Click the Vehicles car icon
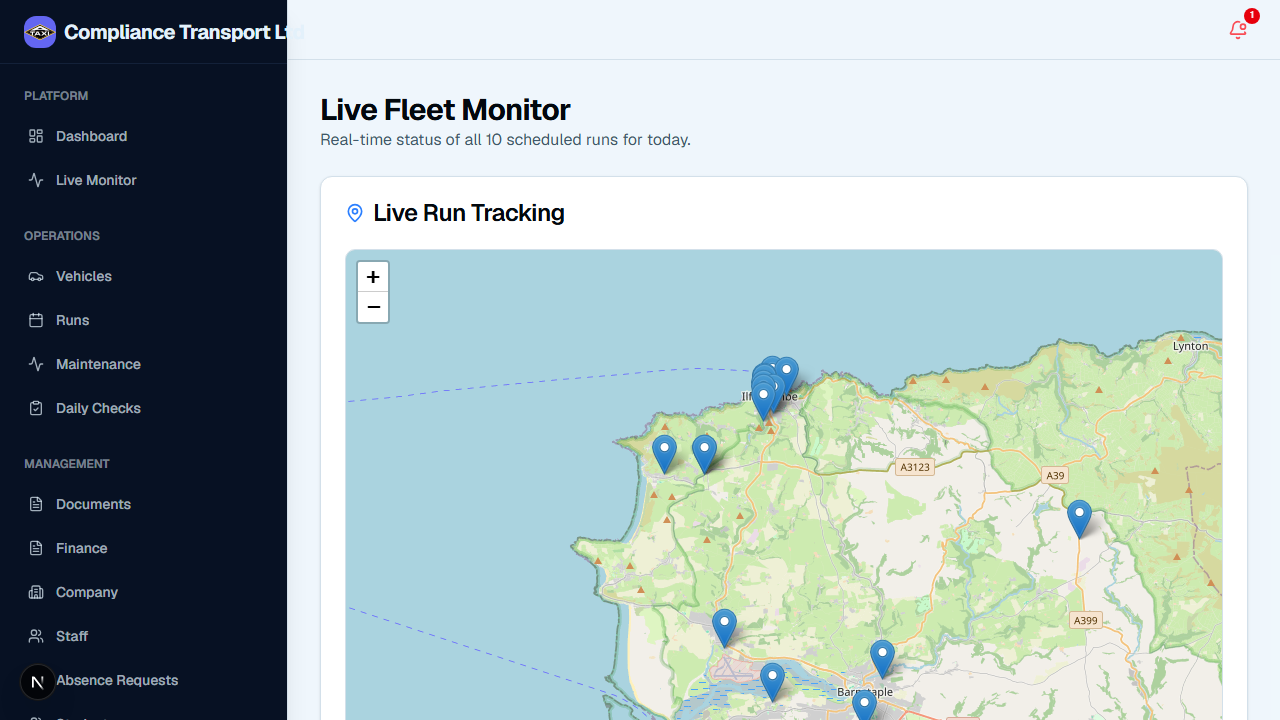 click(36, 276)
